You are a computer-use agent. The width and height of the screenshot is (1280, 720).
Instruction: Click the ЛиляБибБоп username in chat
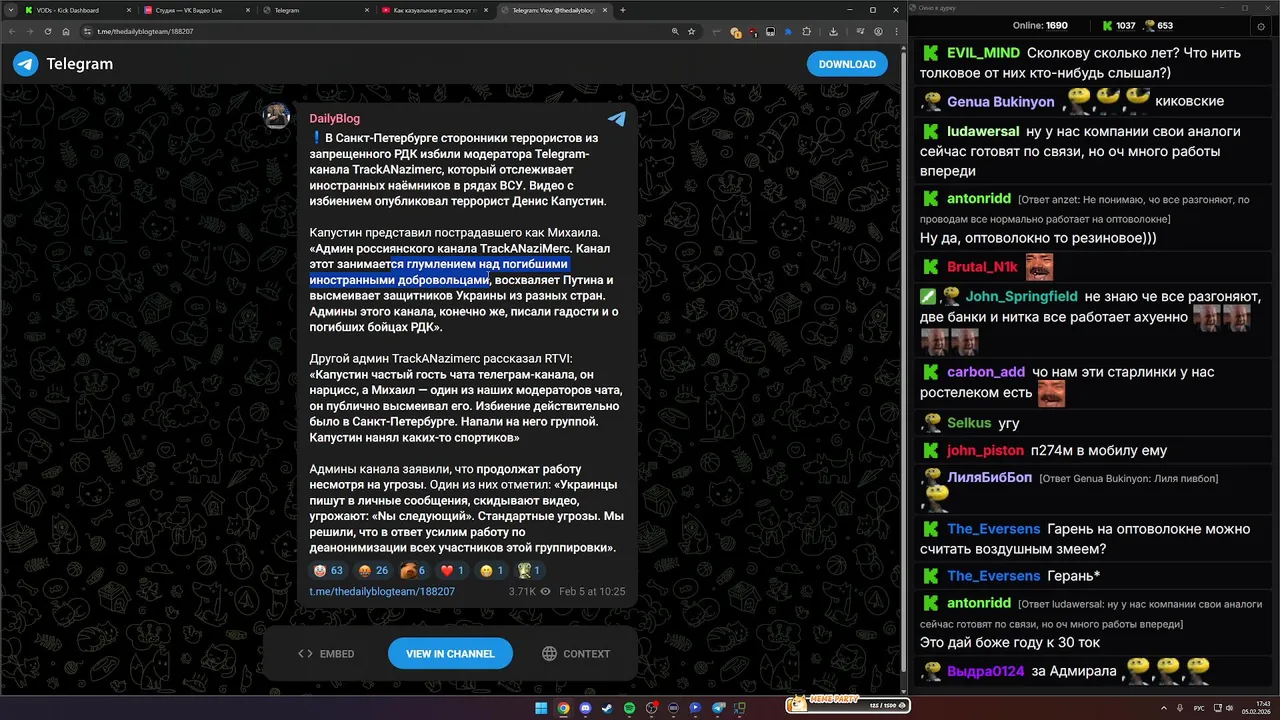coord(989,478)
